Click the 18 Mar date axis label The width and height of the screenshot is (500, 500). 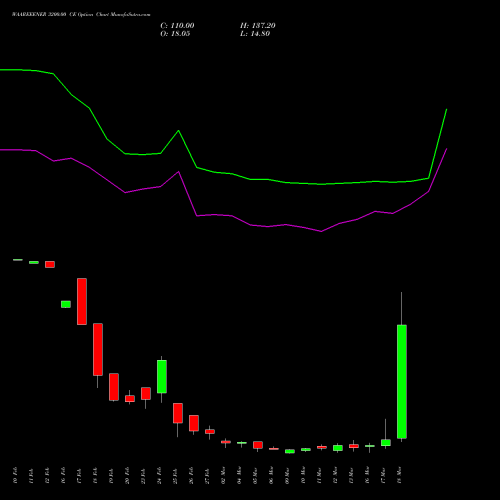click(x=399, y=475)
